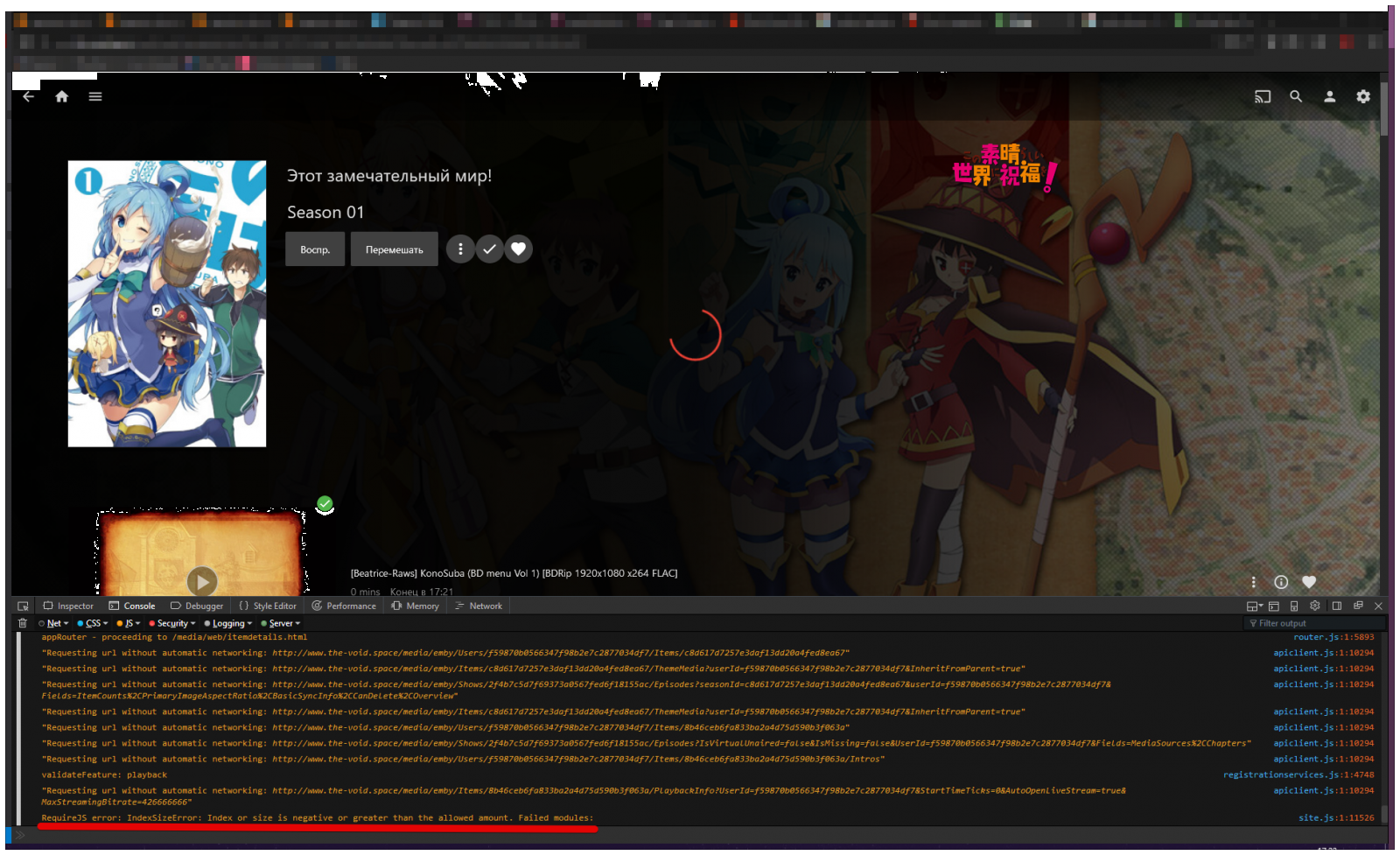Expand the Server output dropdown
The height and width of the screenshot is (855, 1400).
(x=279, y=622)
